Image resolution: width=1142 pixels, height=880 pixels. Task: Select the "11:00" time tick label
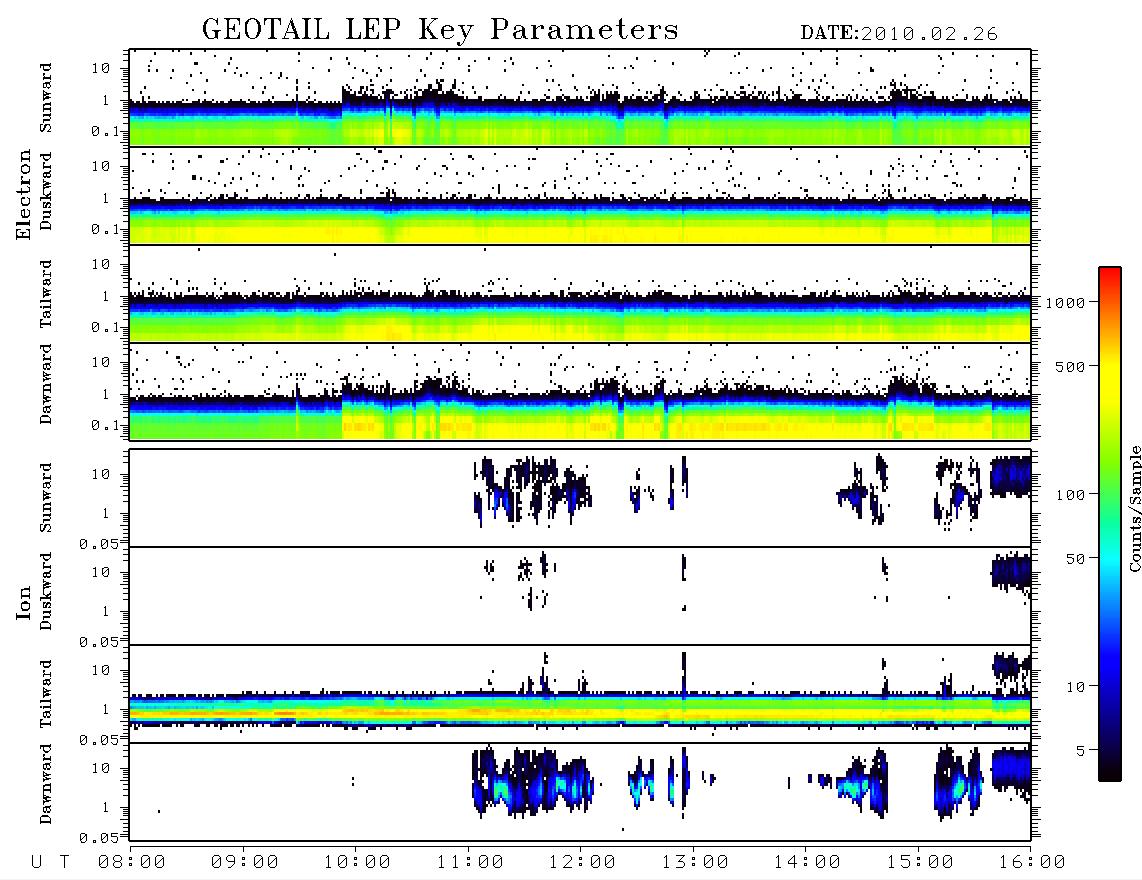pyautogui.click(x=470, y=863)
